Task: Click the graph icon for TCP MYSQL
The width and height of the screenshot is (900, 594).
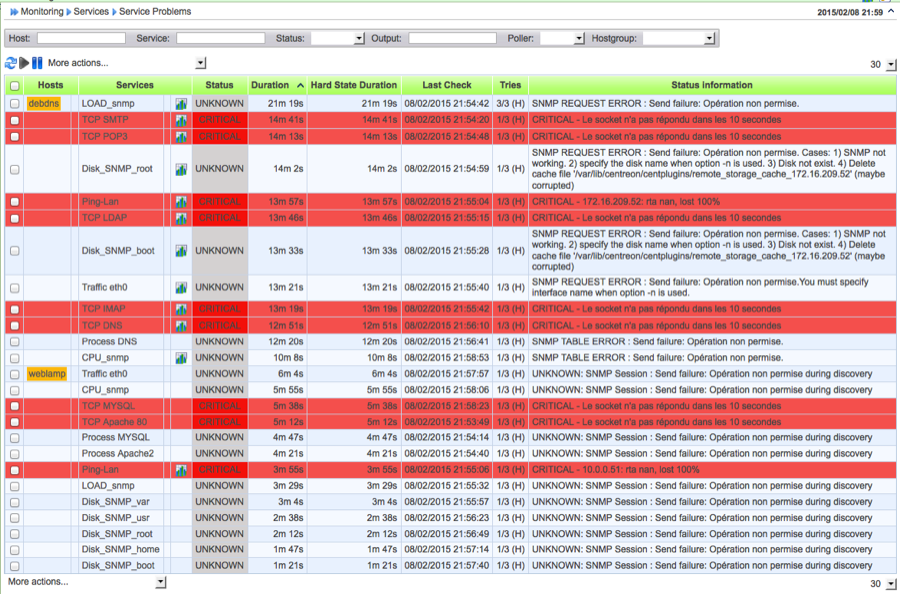Action: point(181,406)
